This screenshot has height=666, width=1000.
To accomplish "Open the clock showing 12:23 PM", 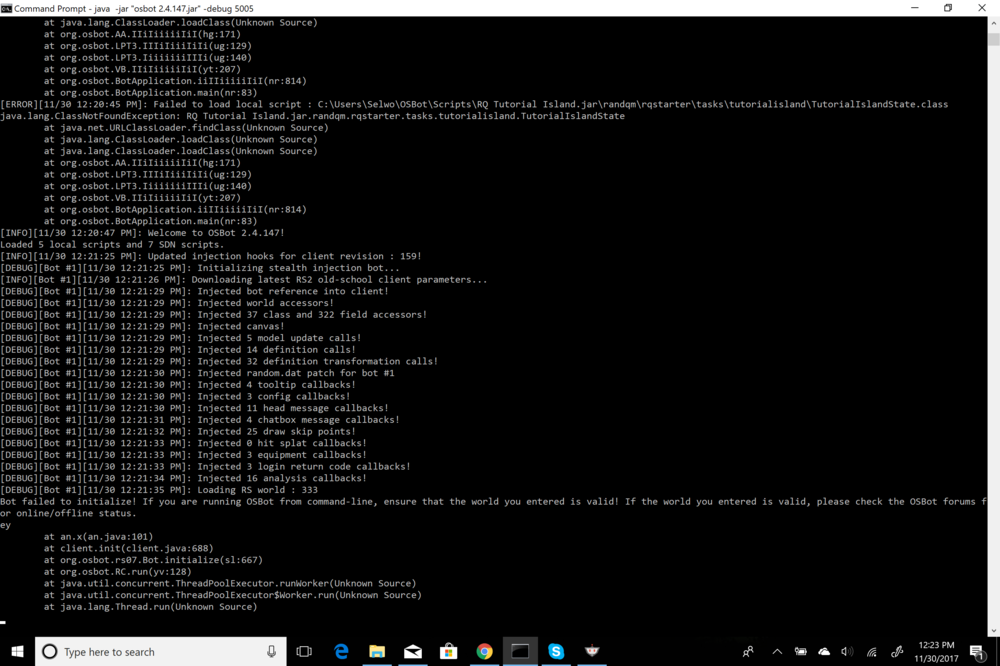I will [x=936, y=651].
